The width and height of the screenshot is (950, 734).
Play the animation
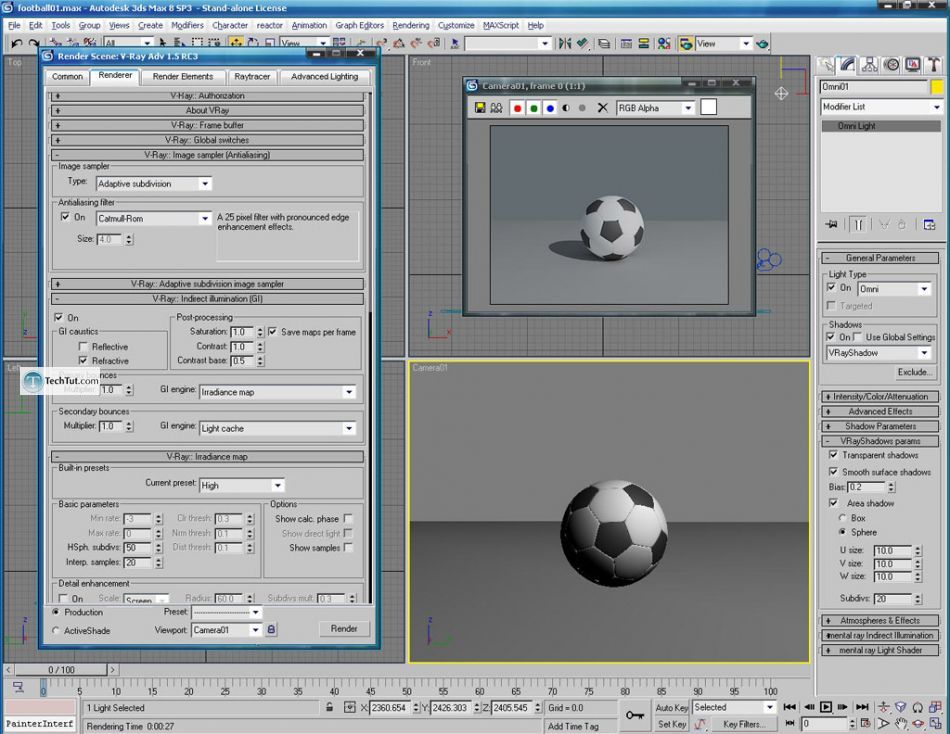point(826,707)
